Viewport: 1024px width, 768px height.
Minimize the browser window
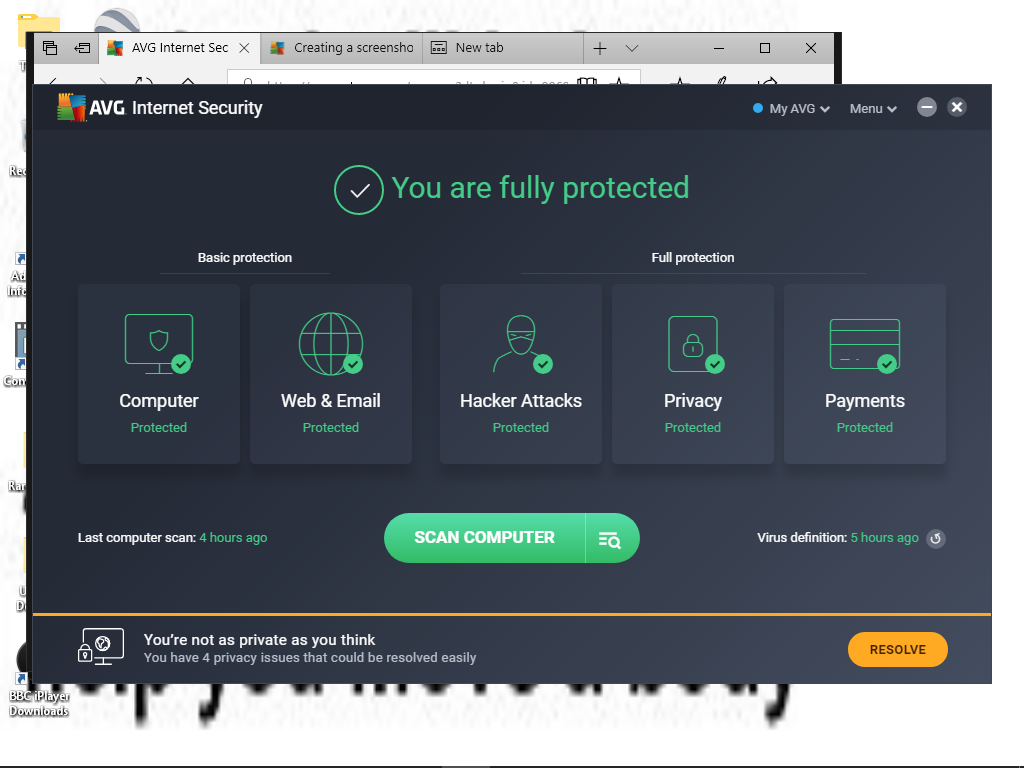click(719, 48)
